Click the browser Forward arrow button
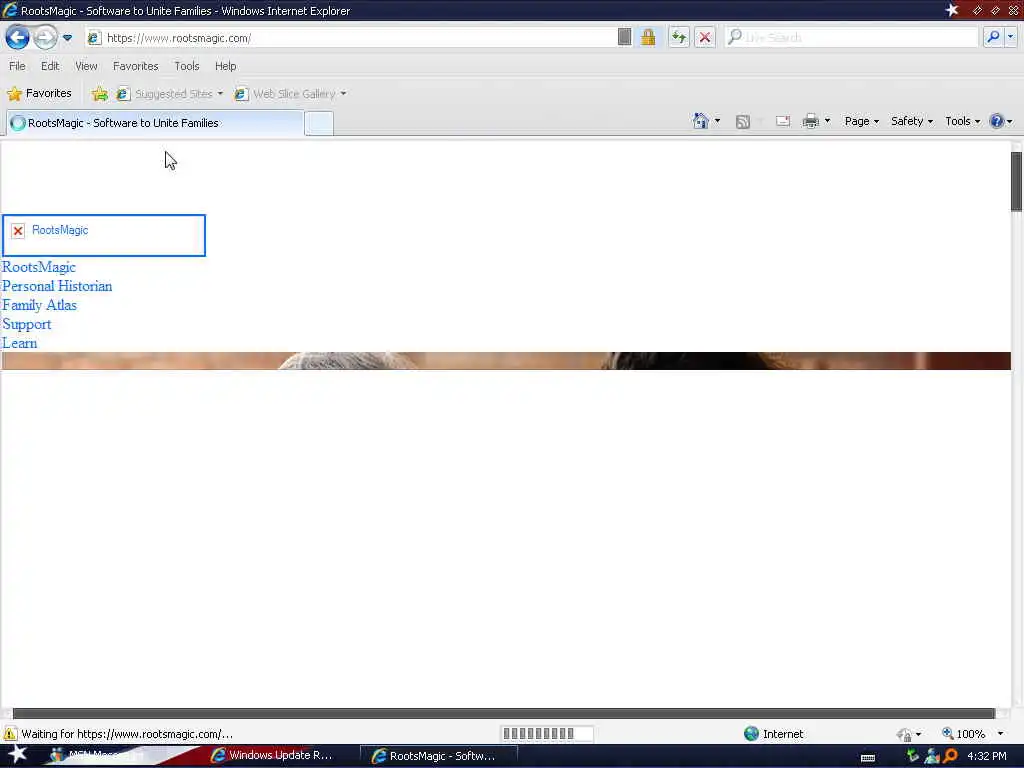Image resolution: width=1024 pixels, height=768 pixels. (45, 37)
